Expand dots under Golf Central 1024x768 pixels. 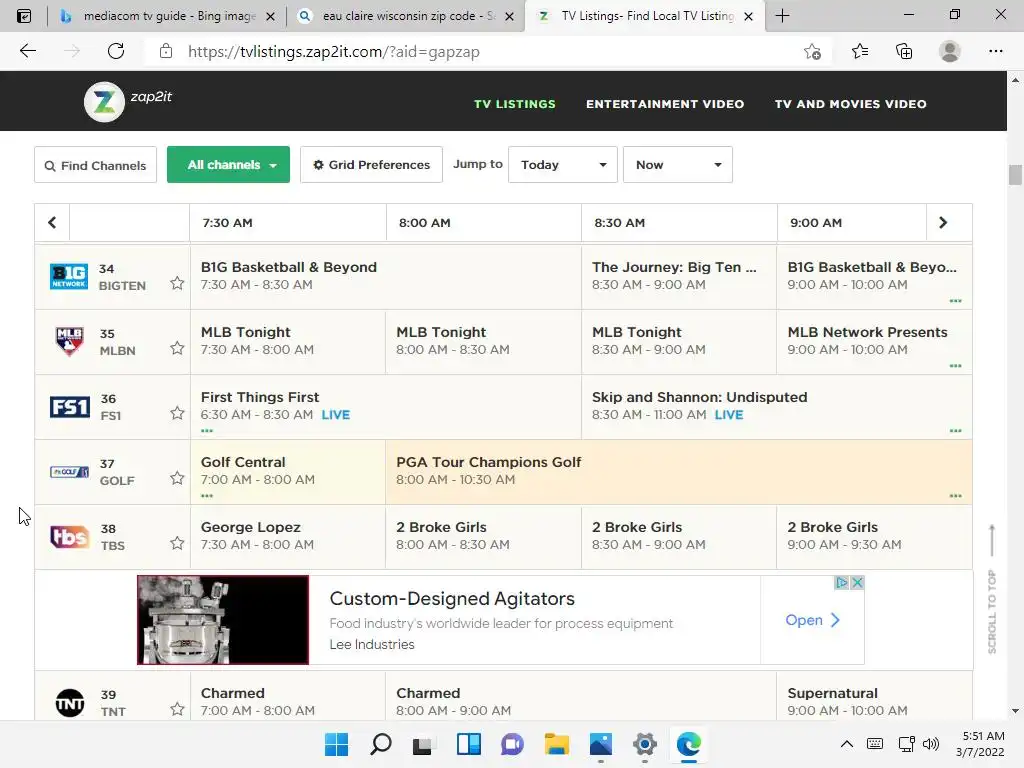(207, 496)
